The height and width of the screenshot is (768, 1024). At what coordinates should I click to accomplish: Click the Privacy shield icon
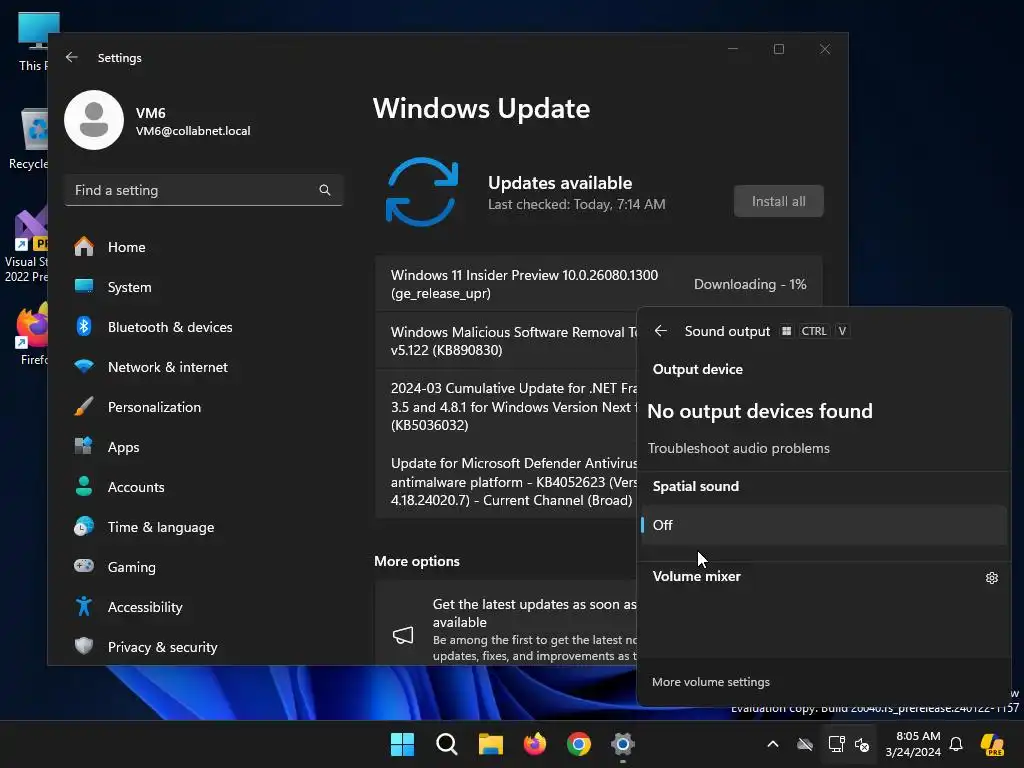(x=84, y=646)
